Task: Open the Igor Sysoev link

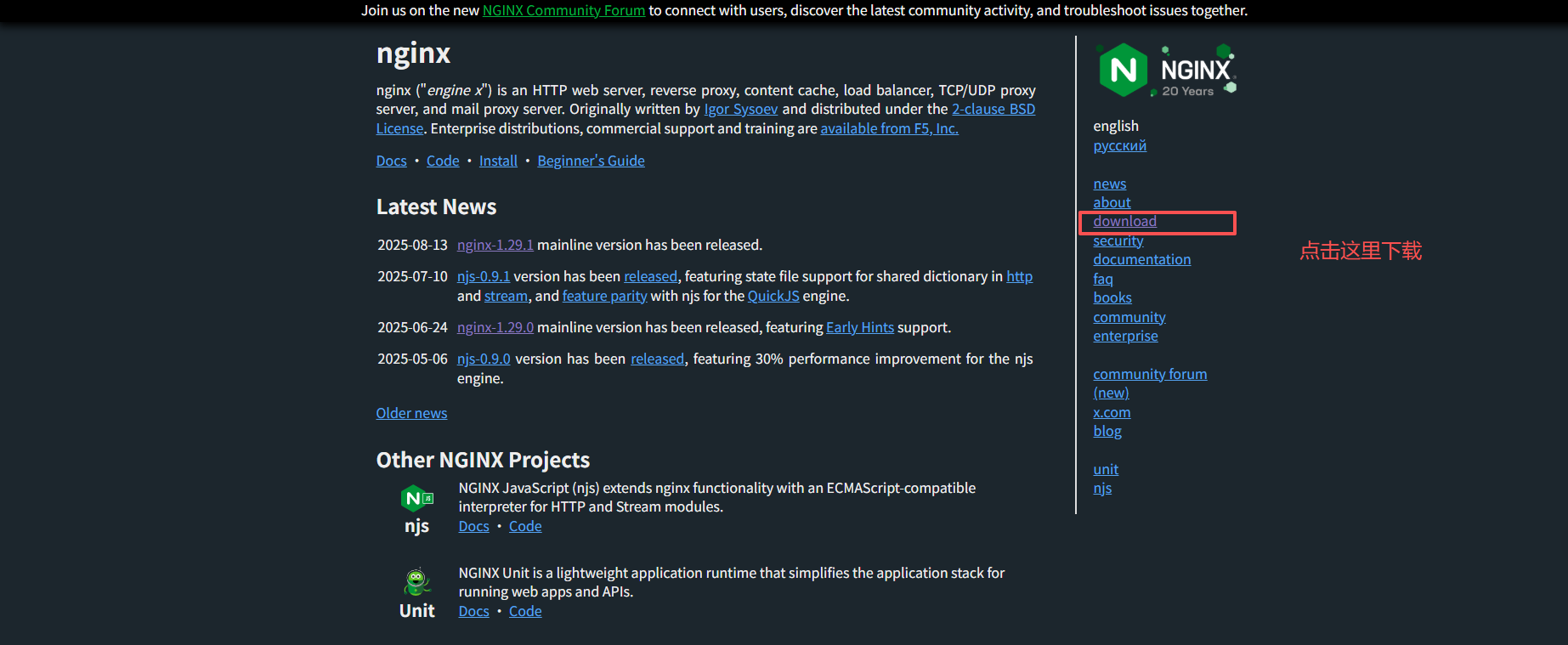Action: 740,109
